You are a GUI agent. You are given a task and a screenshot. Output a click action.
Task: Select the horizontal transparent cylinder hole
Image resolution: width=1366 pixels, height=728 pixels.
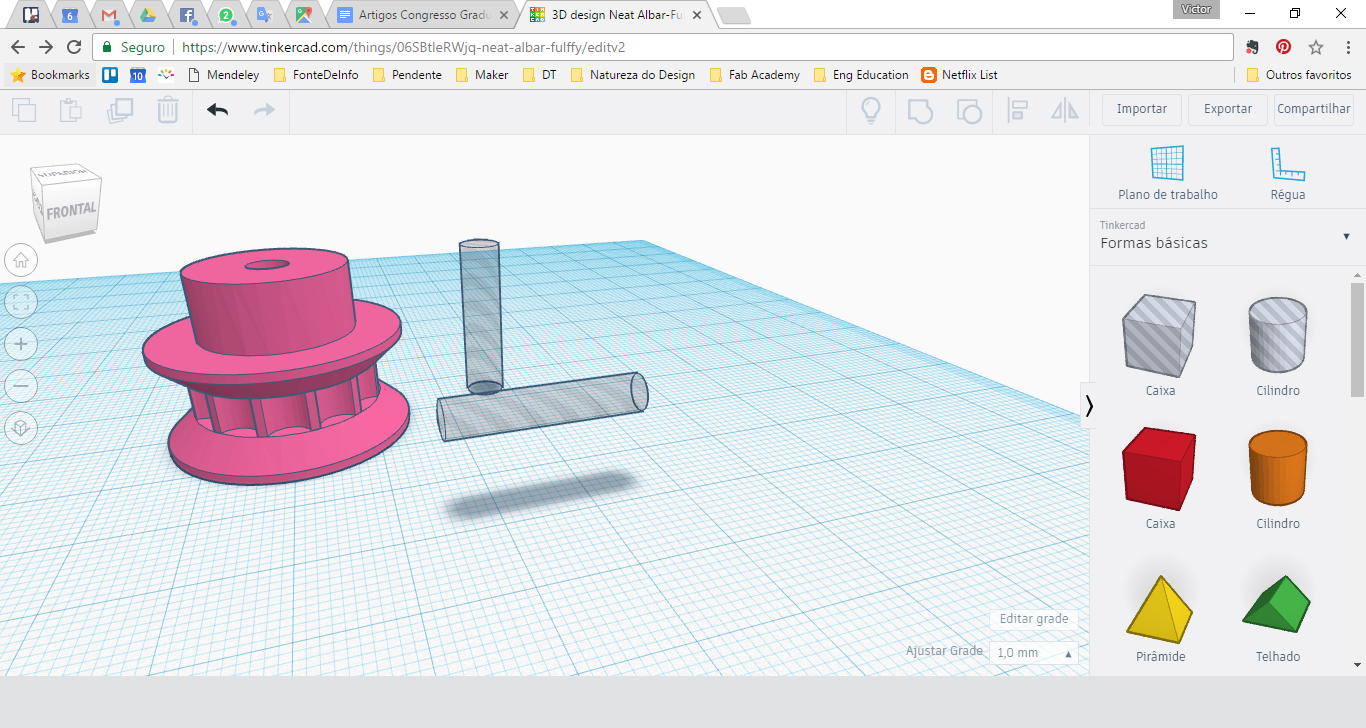pos(543,406)
